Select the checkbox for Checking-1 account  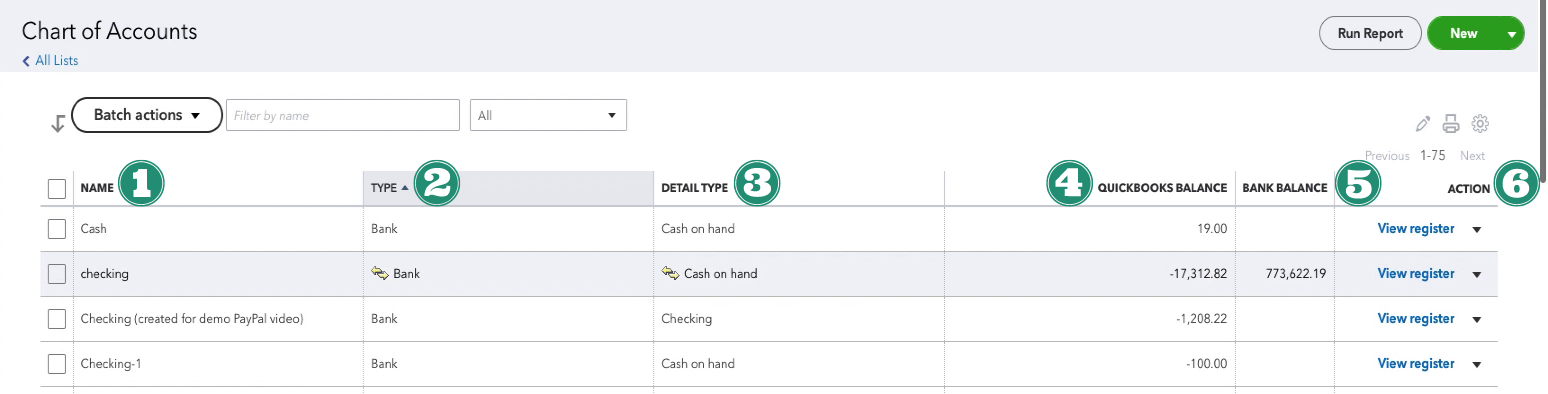click(57, 364)
